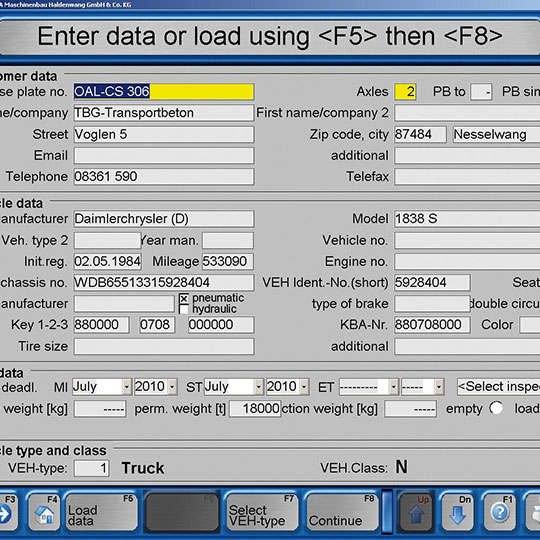Click the KBA-Nr. field 880708000
The width and height of the screenshot is (540, 540).
click(x=433, y=325)
